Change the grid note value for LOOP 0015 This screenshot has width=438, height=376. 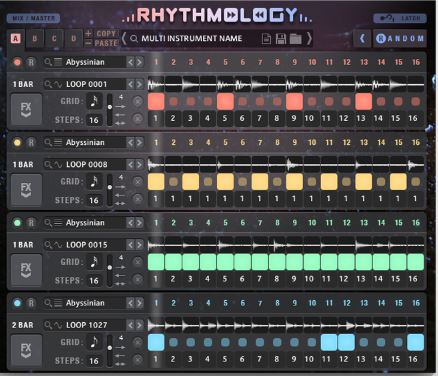coord(94,262)
